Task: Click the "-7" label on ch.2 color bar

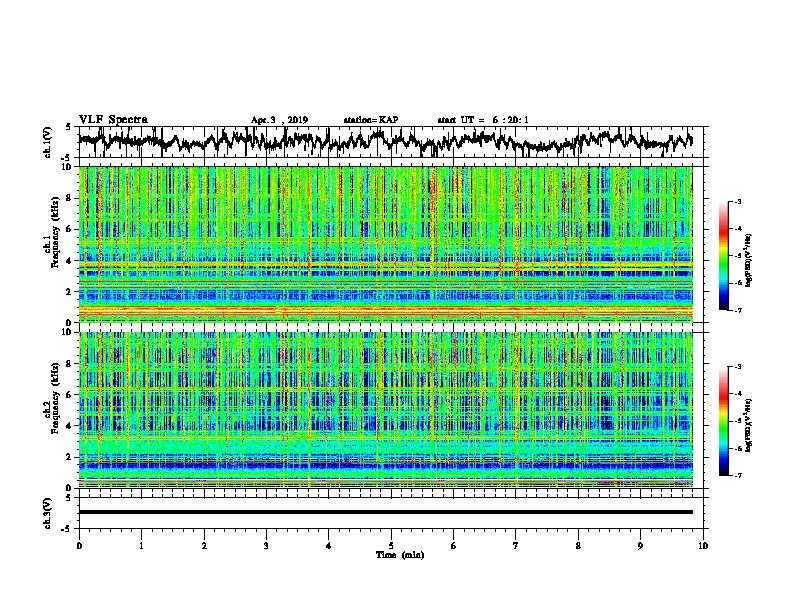Action: point(737,475)
